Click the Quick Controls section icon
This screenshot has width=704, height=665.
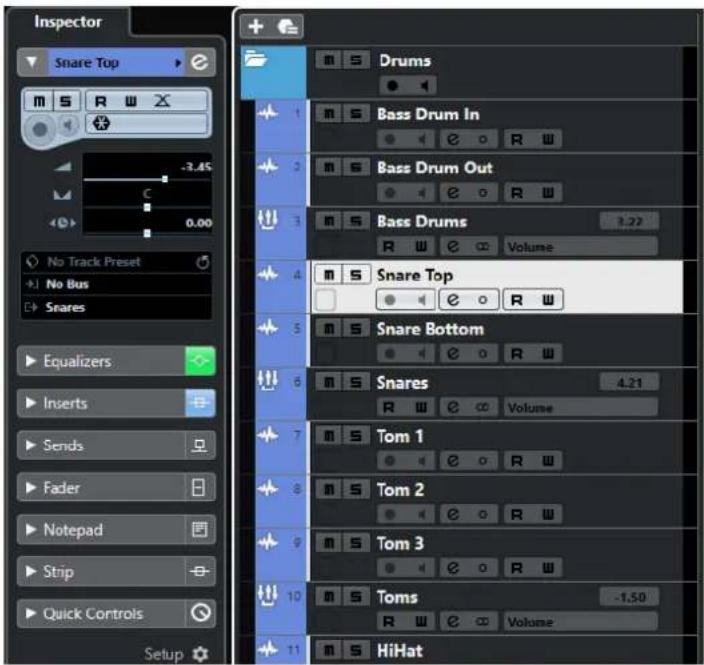(x=200, y=613)
